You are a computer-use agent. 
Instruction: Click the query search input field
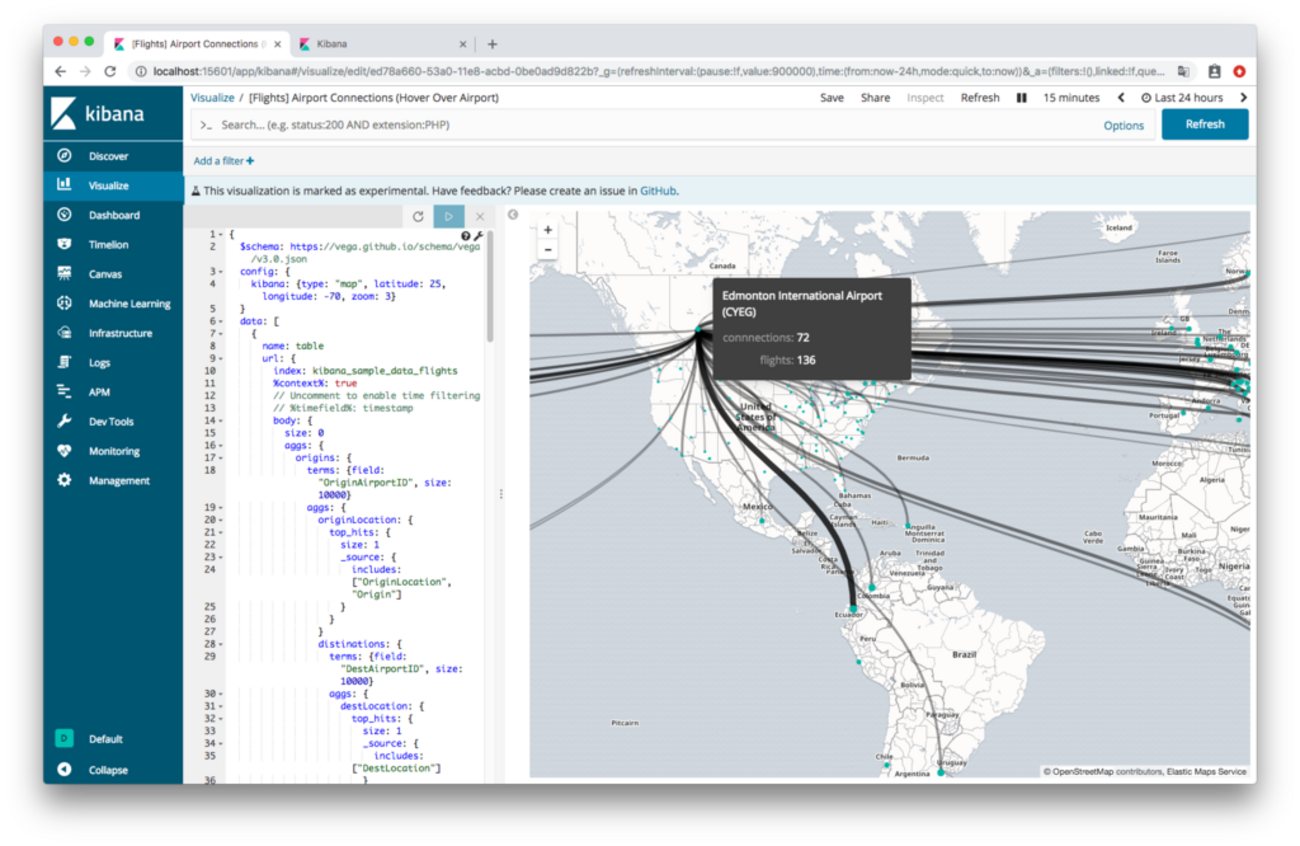640,125
